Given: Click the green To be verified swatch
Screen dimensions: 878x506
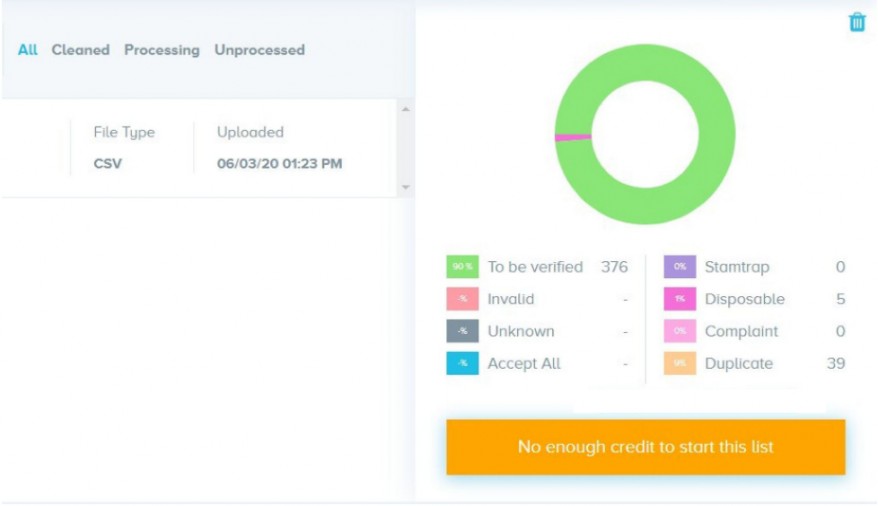Looking at the screenshot, I should (462, 267).
